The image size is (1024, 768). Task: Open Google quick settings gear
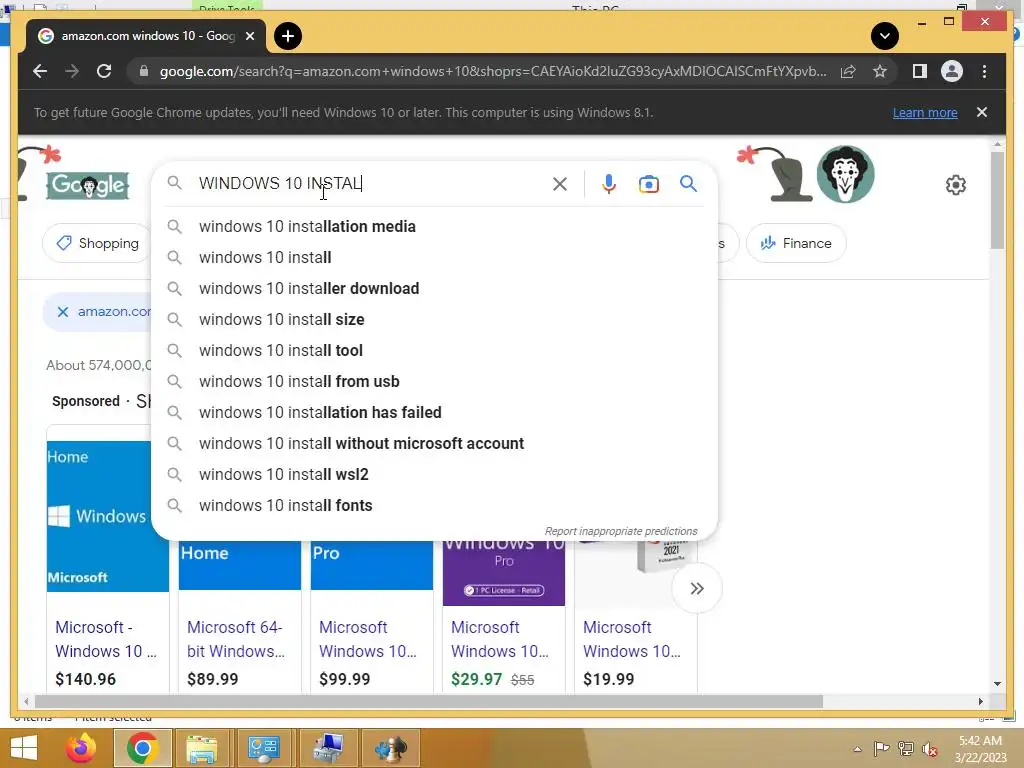point(955,185)
